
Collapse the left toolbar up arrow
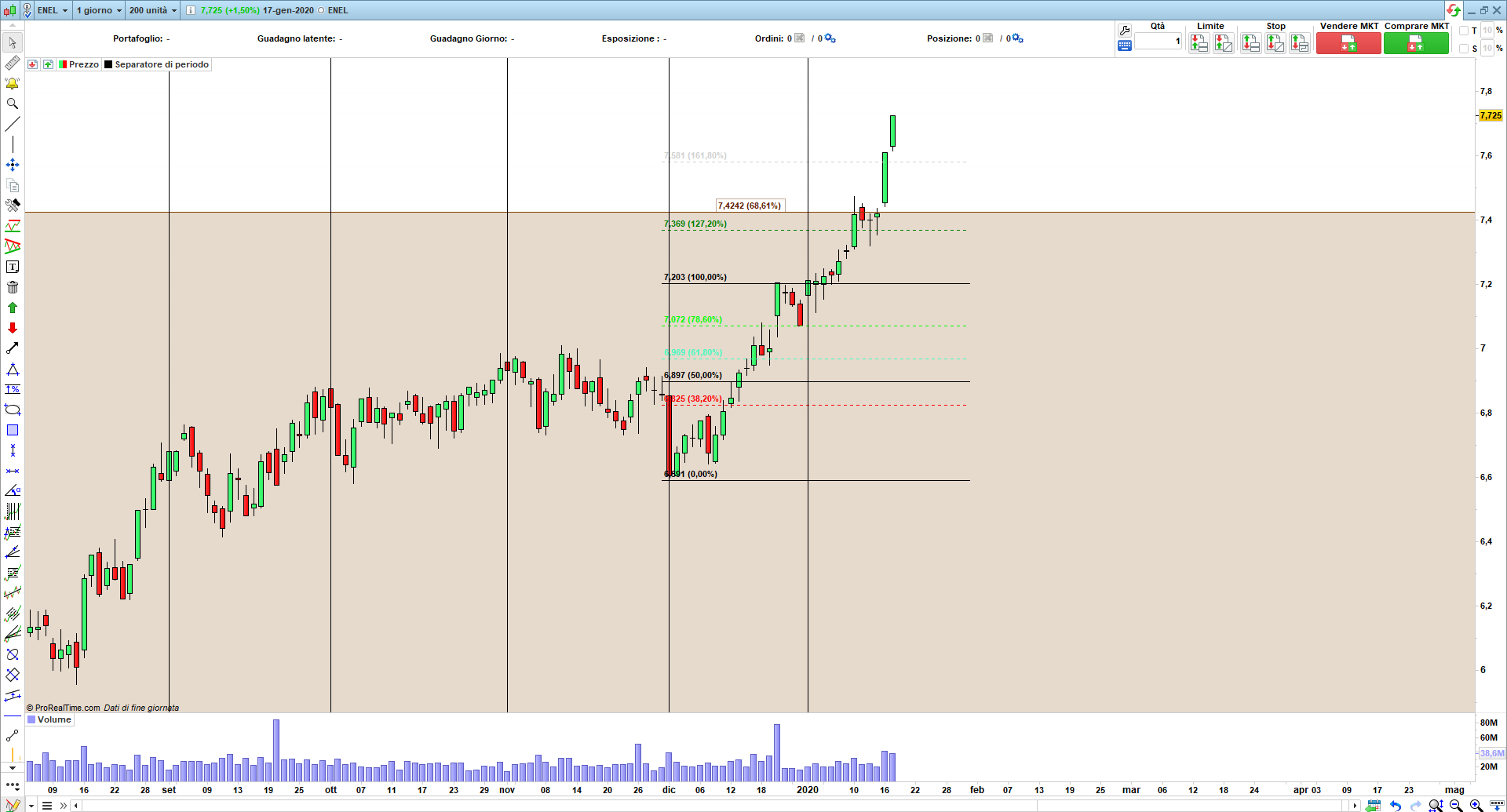click(x=12, y=26)
